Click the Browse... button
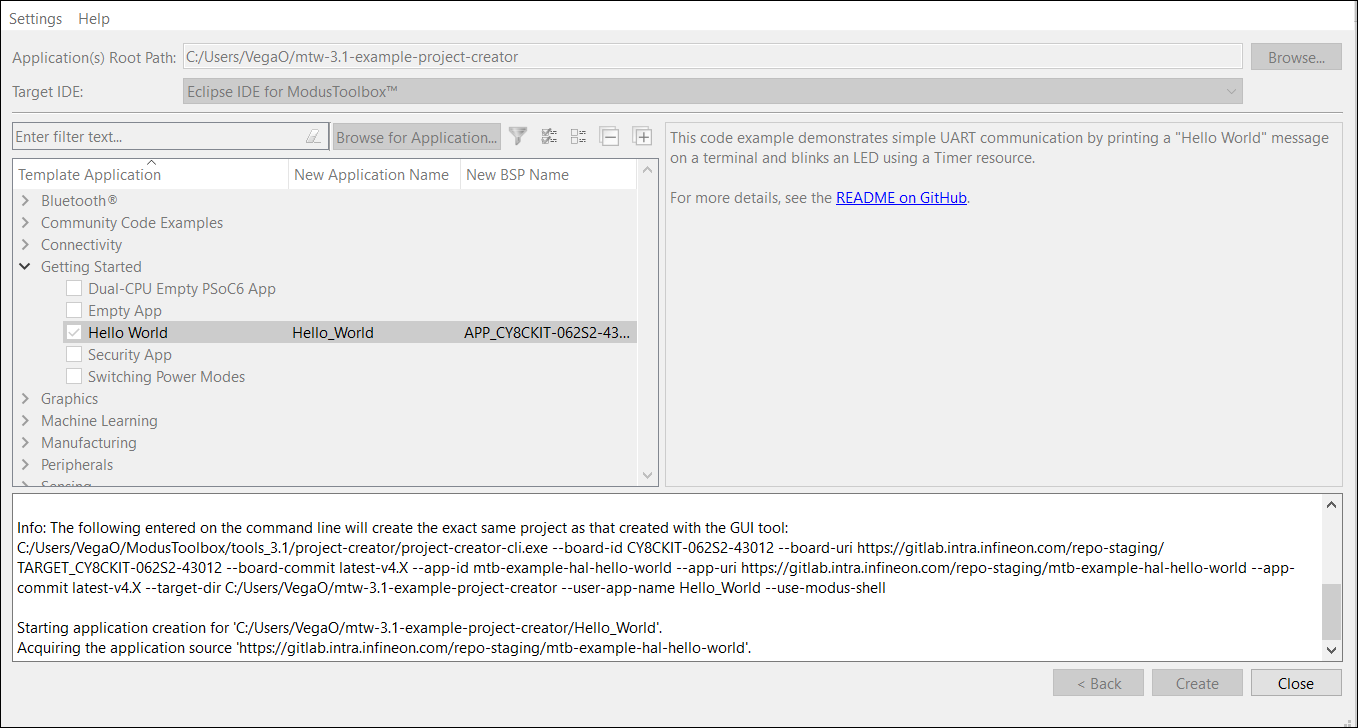The image size is (1358, 728). click(x=1296, y=57)
